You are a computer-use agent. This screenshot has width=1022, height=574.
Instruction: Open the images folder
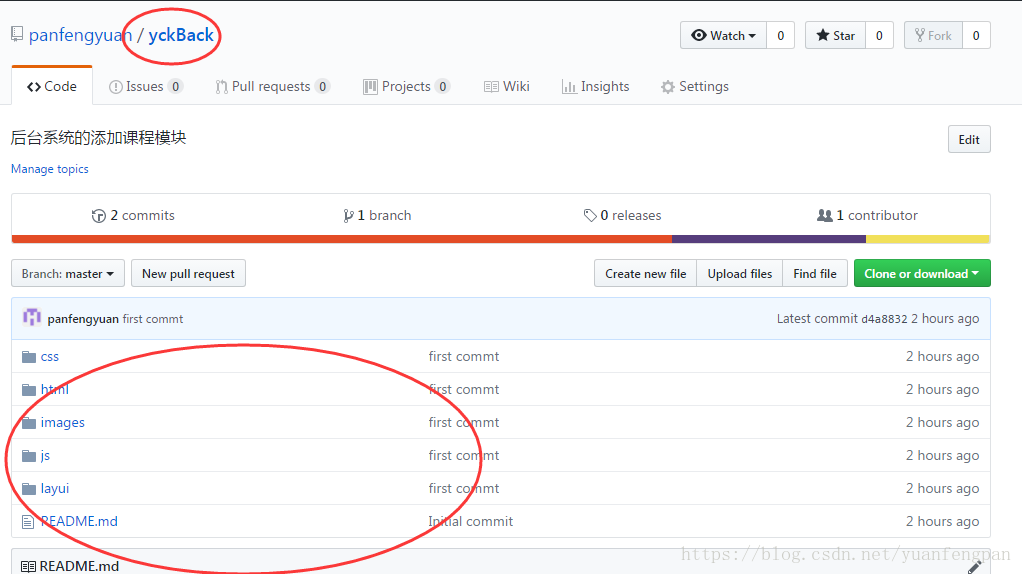click(x=63, y=422)
